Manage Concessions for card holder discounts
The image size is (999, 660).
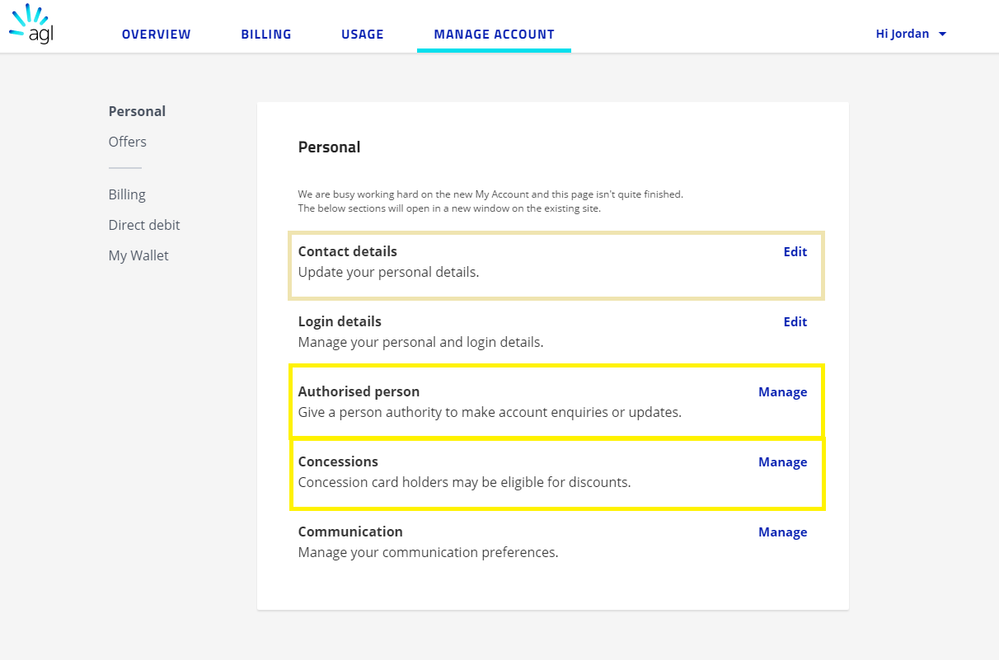point(782,461)
